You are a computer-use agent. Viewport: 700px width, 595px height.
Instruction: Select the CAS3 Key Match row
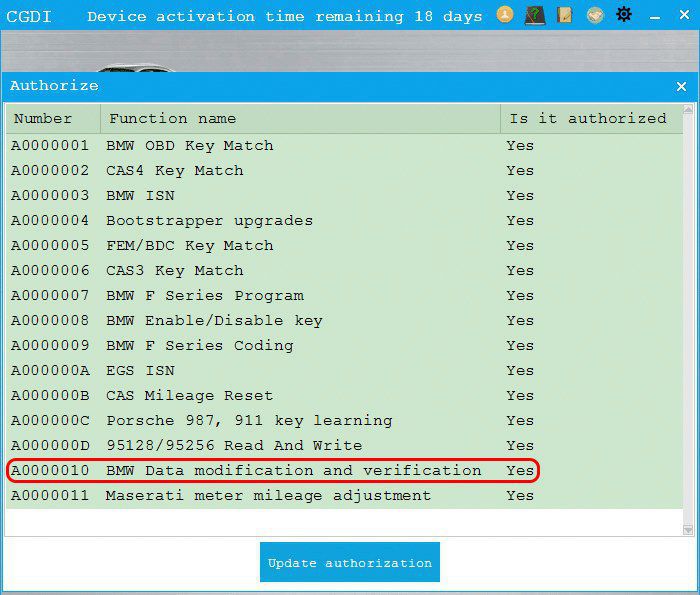(344, 270)
